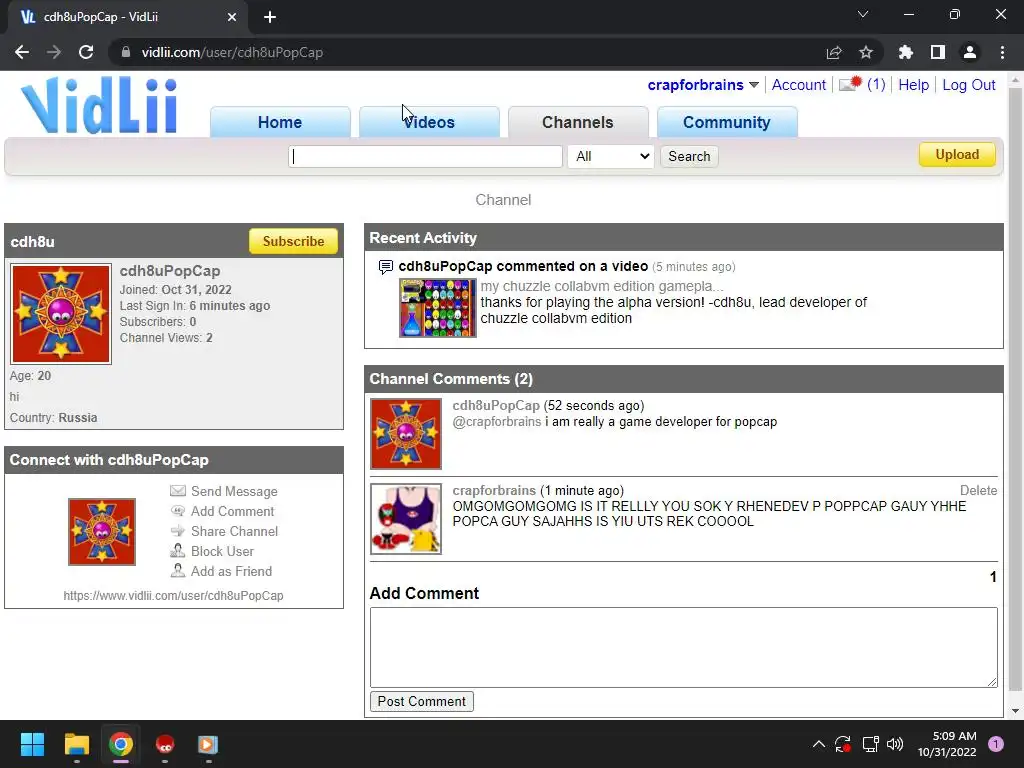The height and width of the screenshot is (768, 1024).
Task: Go back with the browser back arrow
Action: tap(22, 52)
